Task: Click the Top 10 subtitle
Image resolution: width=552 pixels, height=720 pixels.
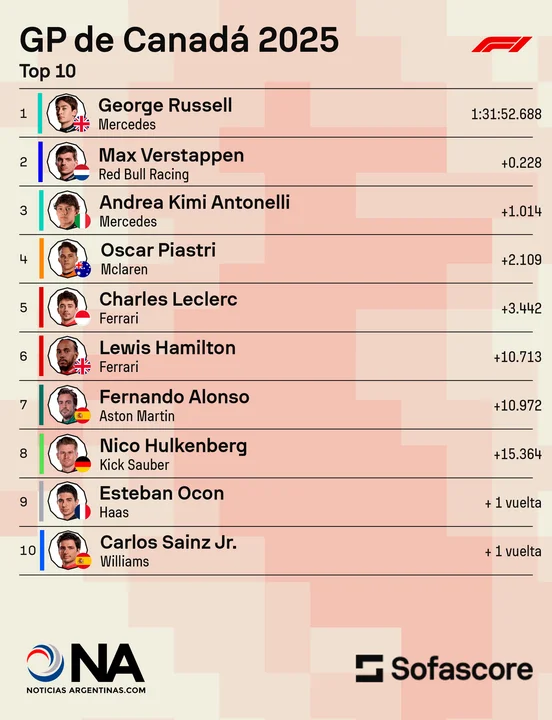Action: [x=48, y=71]
